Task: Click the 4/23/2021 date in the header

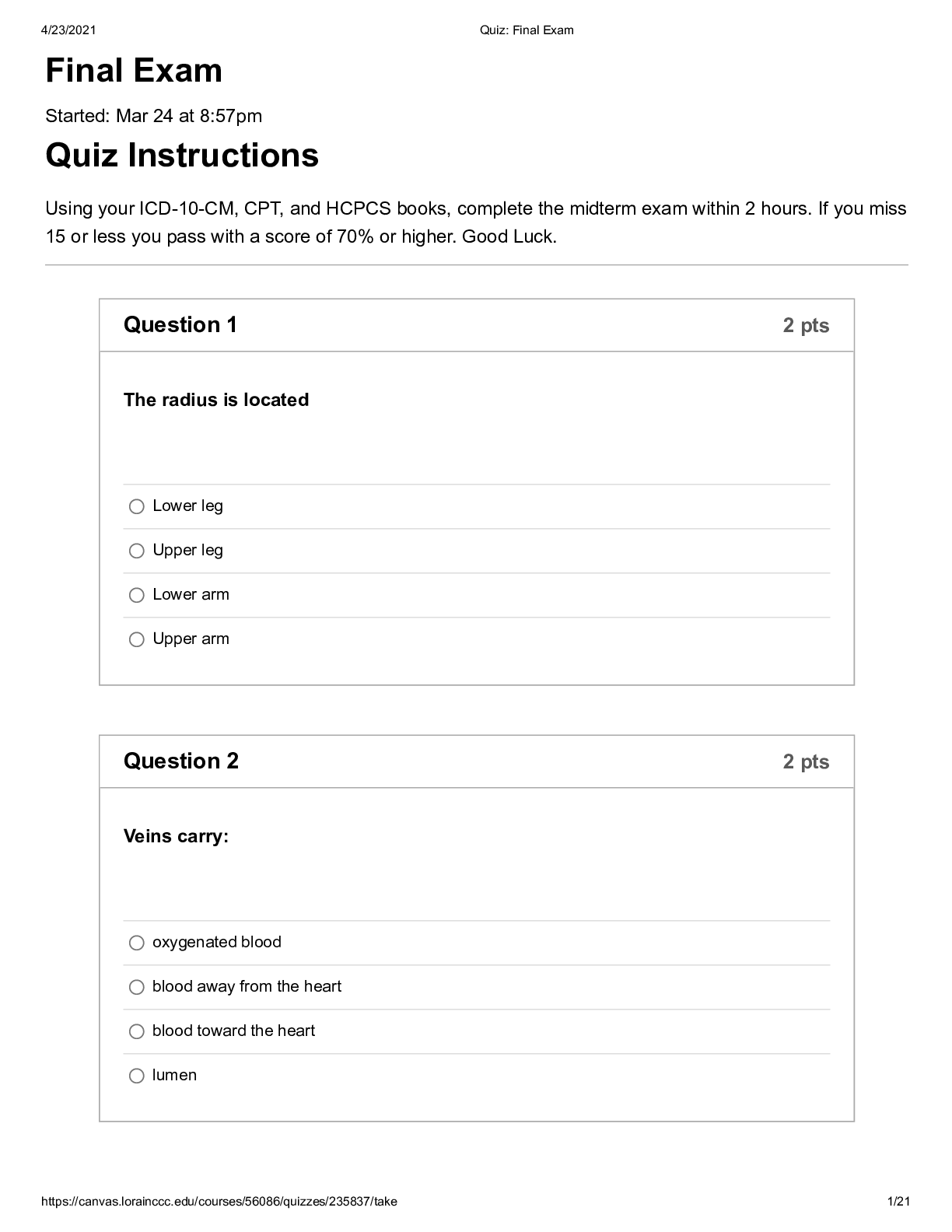Action: [69, 30]
